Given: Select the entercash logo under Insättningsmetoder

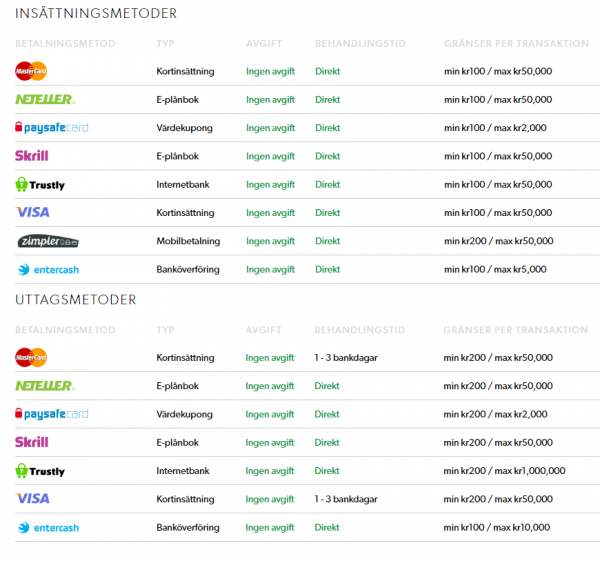Looking at the screenshot, I should tap(47, 269).
